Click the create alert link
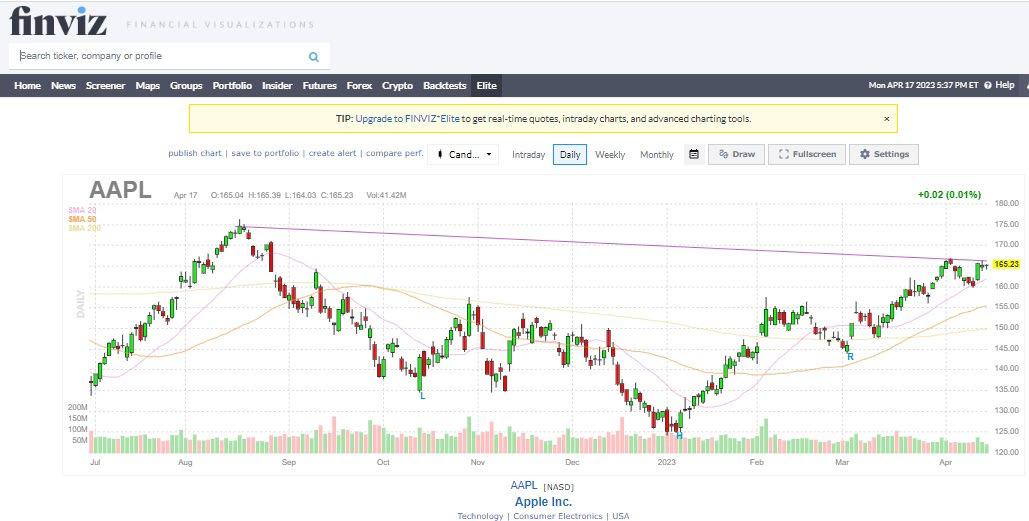Image resolution: width=1029 pixels, height=521 pixels. coord(332,153)
